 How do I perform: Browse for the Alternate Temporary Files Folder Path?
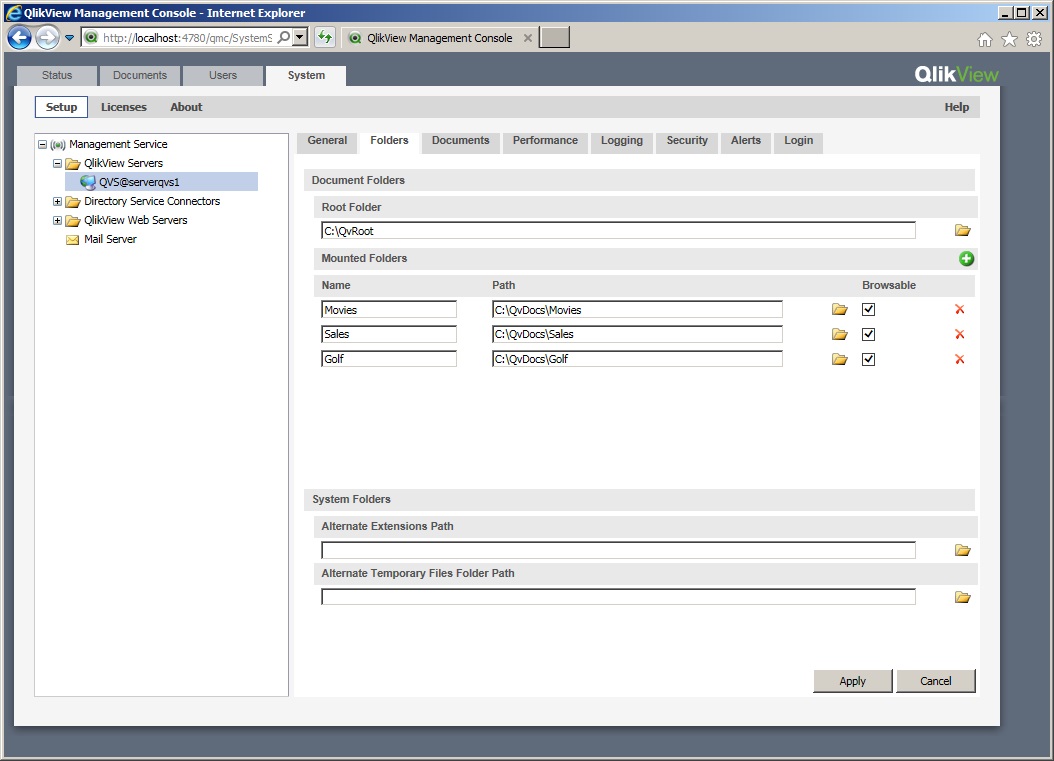click(961, 596)
